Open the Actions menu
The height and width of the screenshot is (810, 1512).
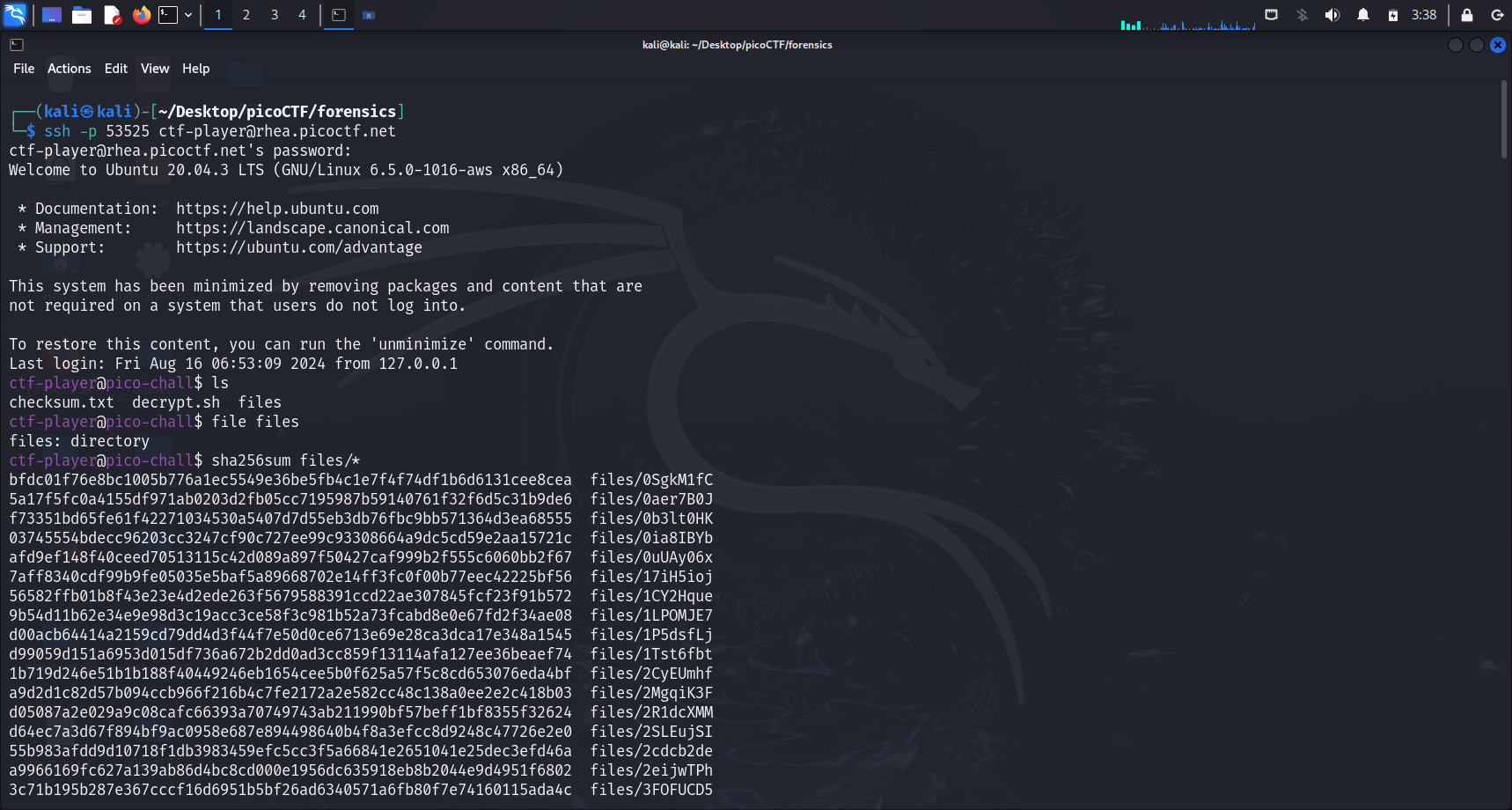(x=69, y=69)
